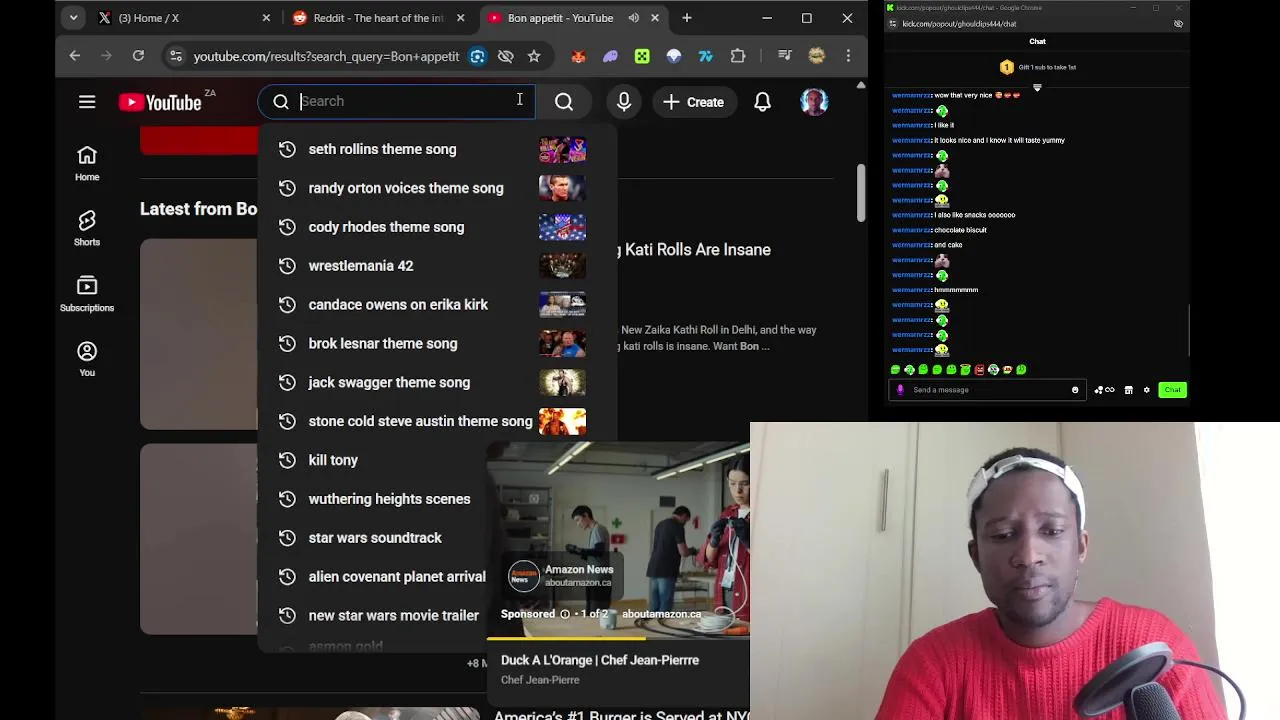Open the Chrome tab search dropdown
1280x720 pixels.
tap(73, 18)
